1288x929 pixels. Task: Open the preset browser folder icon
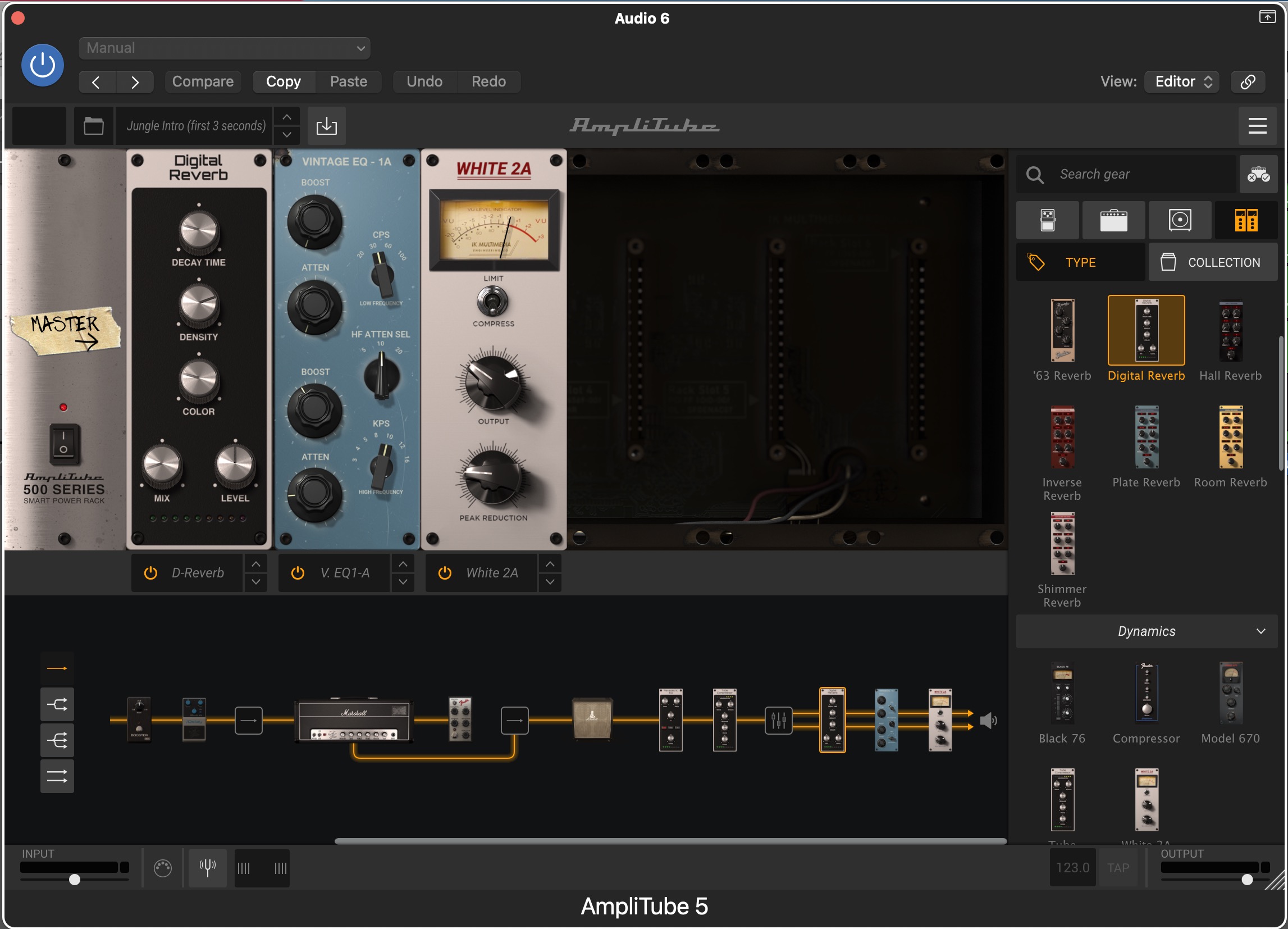point(94,126)
